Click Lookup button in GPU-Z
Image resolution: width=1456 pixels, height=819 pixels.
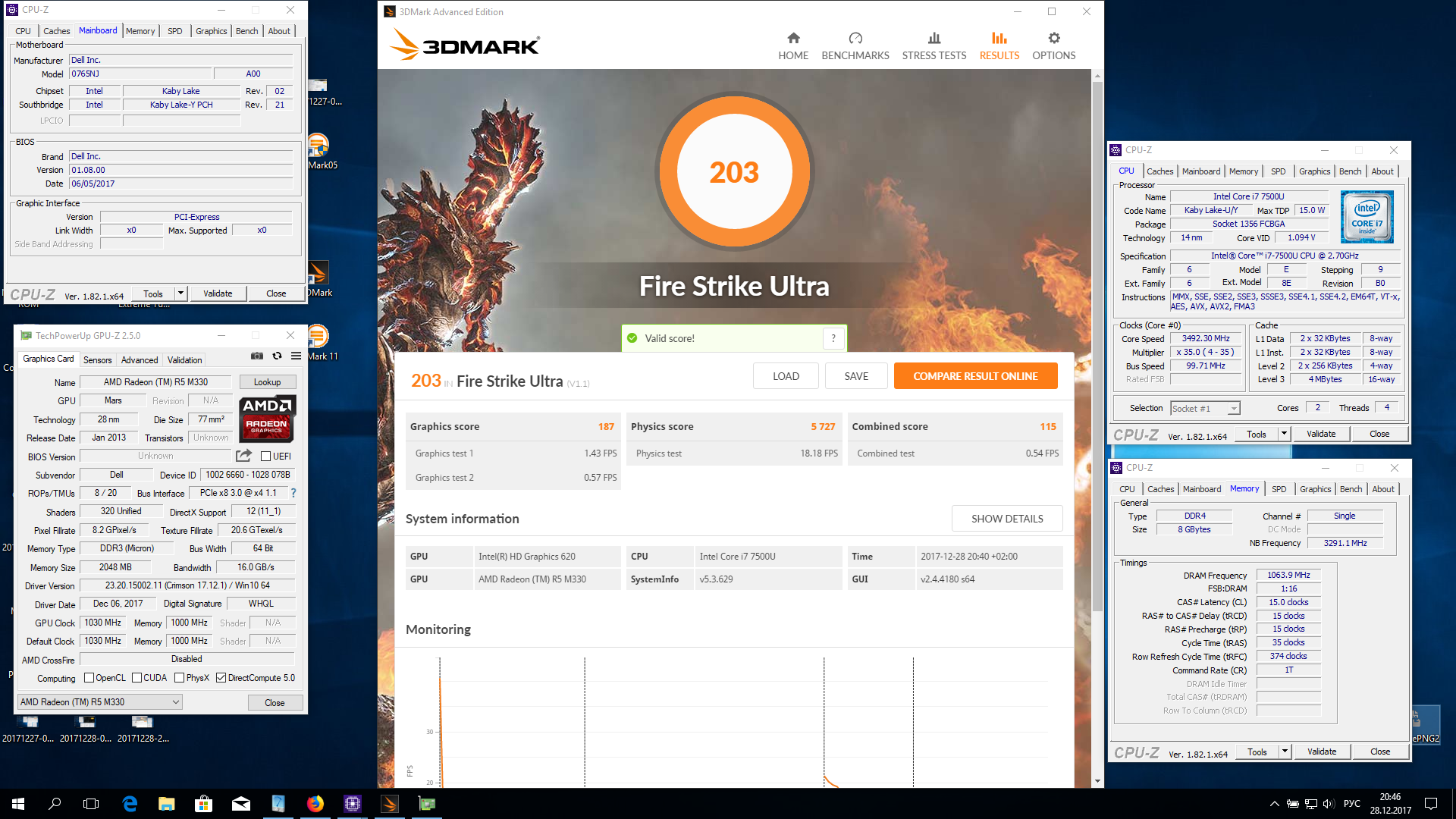[267, 382]
